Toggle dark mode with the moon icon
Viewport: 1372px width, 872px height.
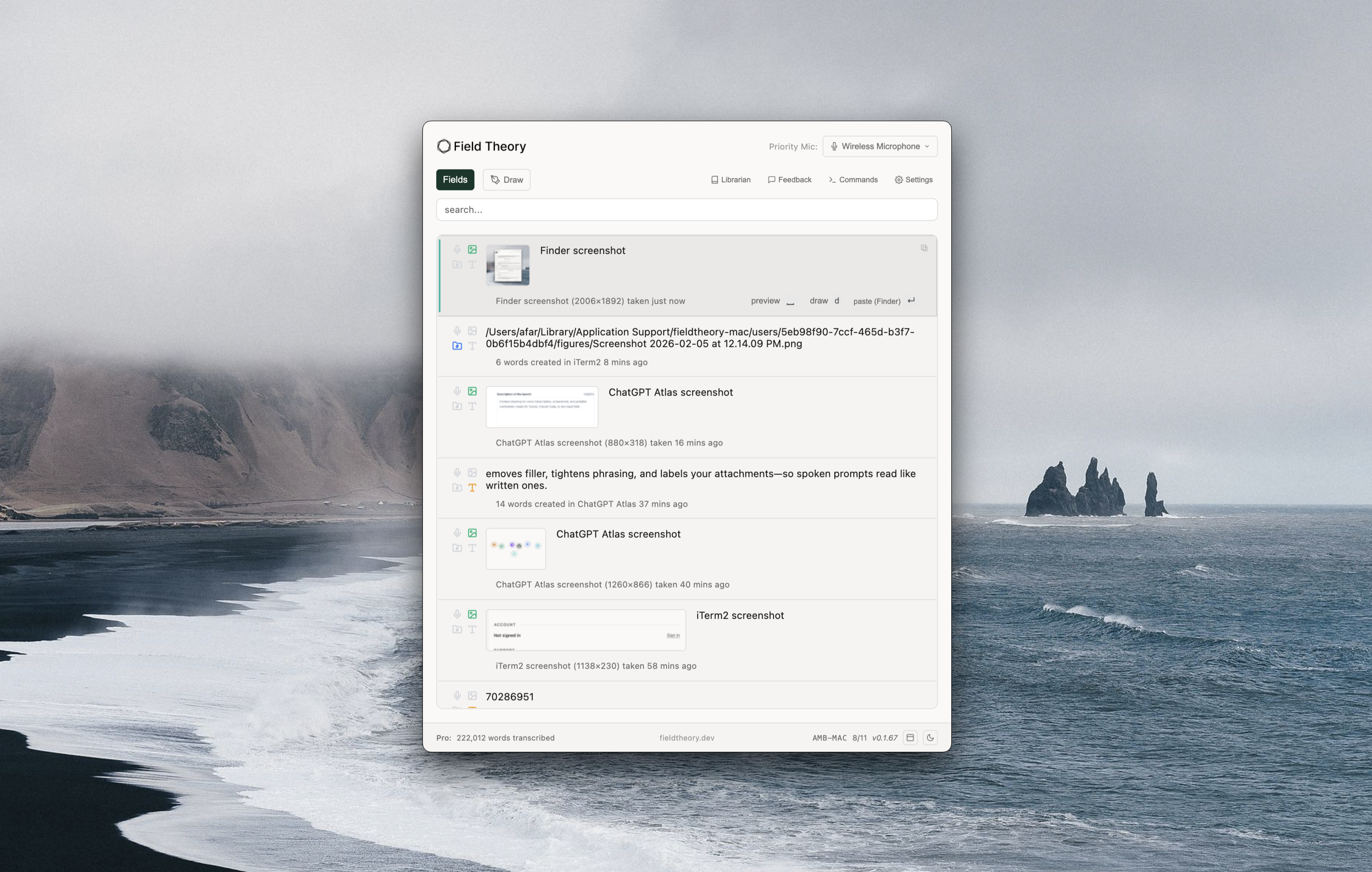point(930,737)
